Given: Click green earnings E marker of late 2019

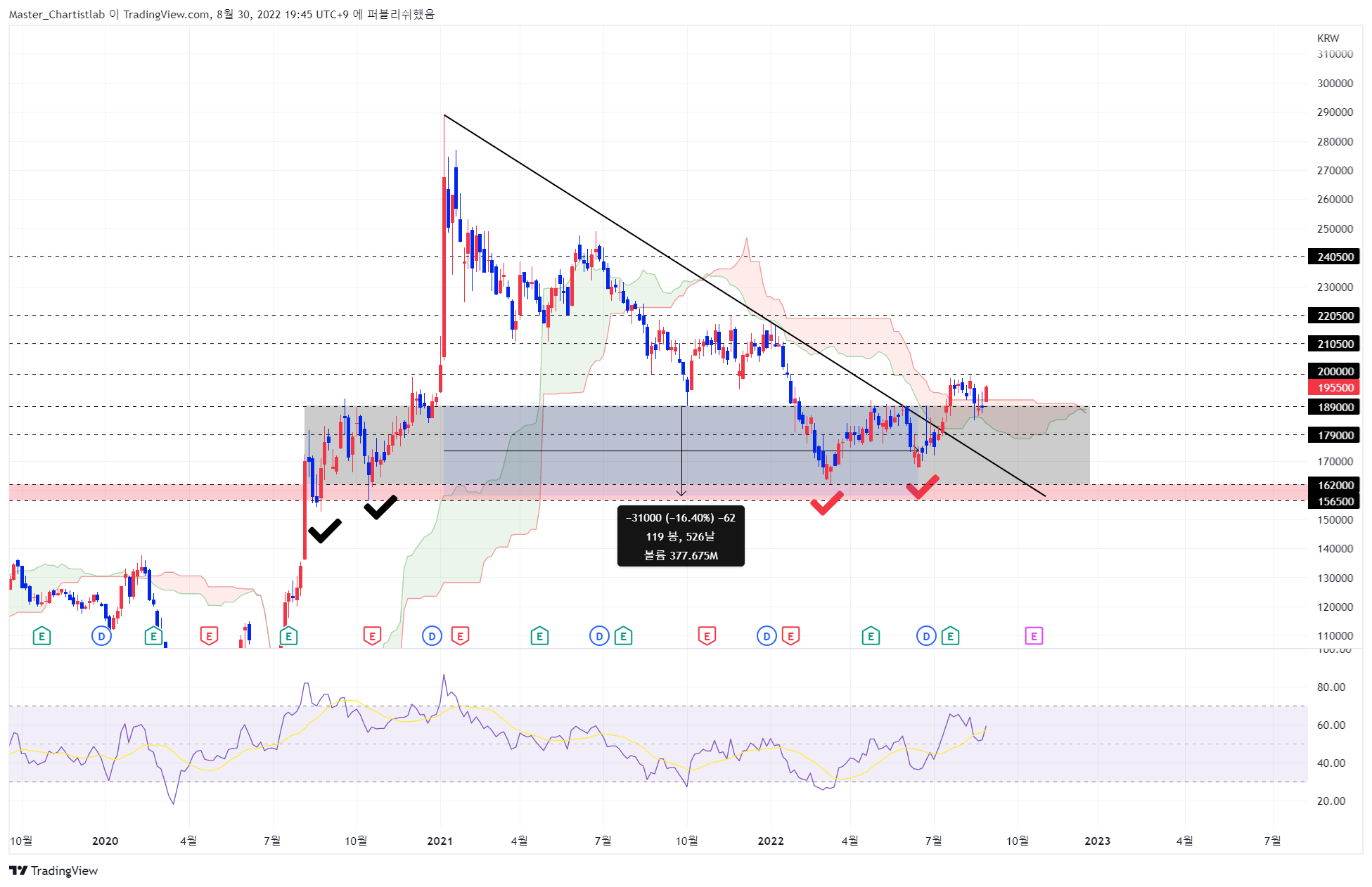Looking at the screenshot, I should pyautogui.click(x=41, y=637).
